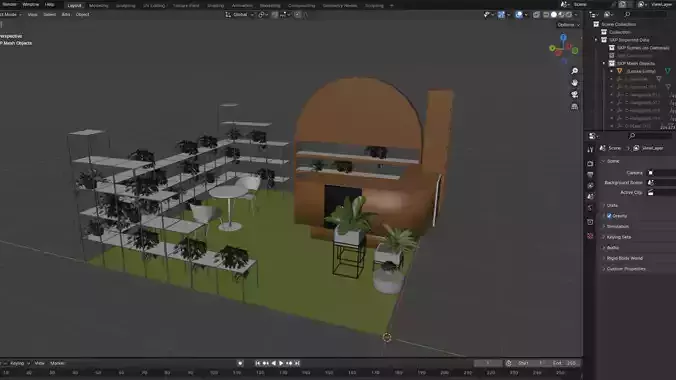Screen dimensions: 676x380
Task: Toggle viewport overlays display button
Action: 519,15
